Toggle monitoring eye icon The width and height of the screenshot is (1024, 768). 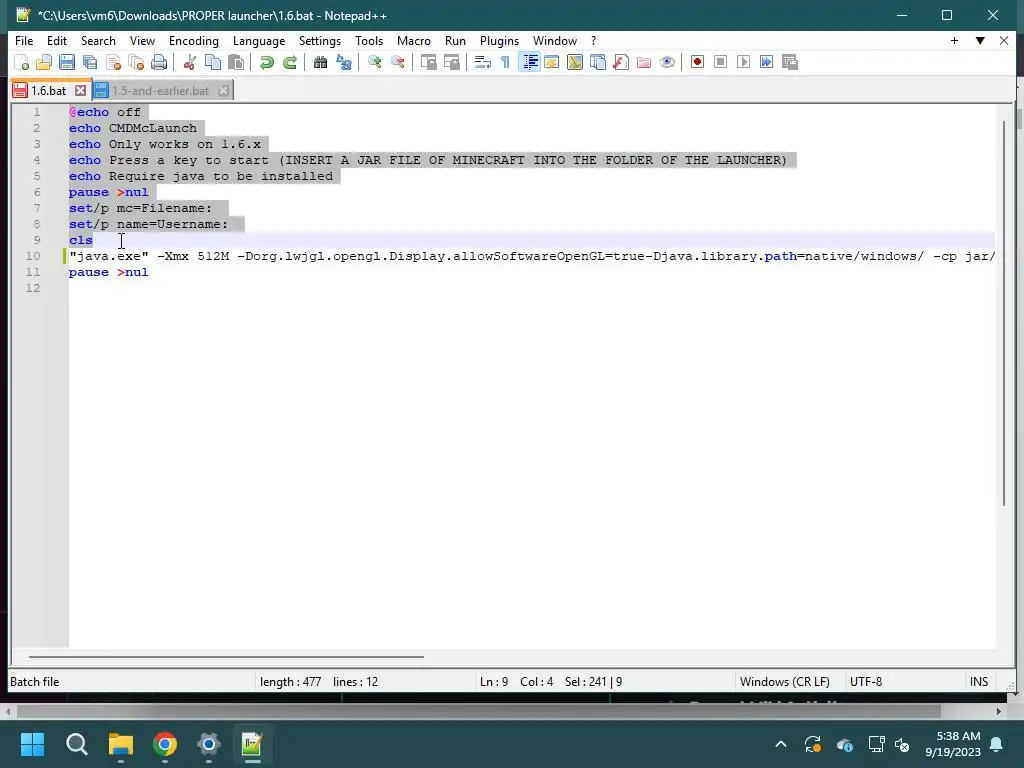click(667, 62)
